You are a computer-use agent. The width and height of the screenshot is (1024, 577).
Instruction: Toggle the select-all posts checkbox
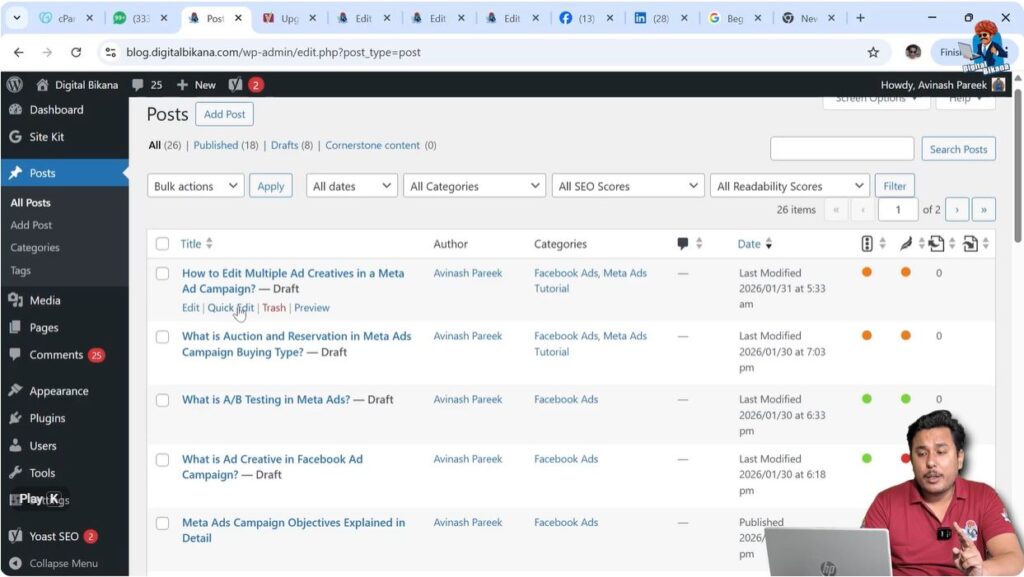pyautogui.click(x=162, y=243)
